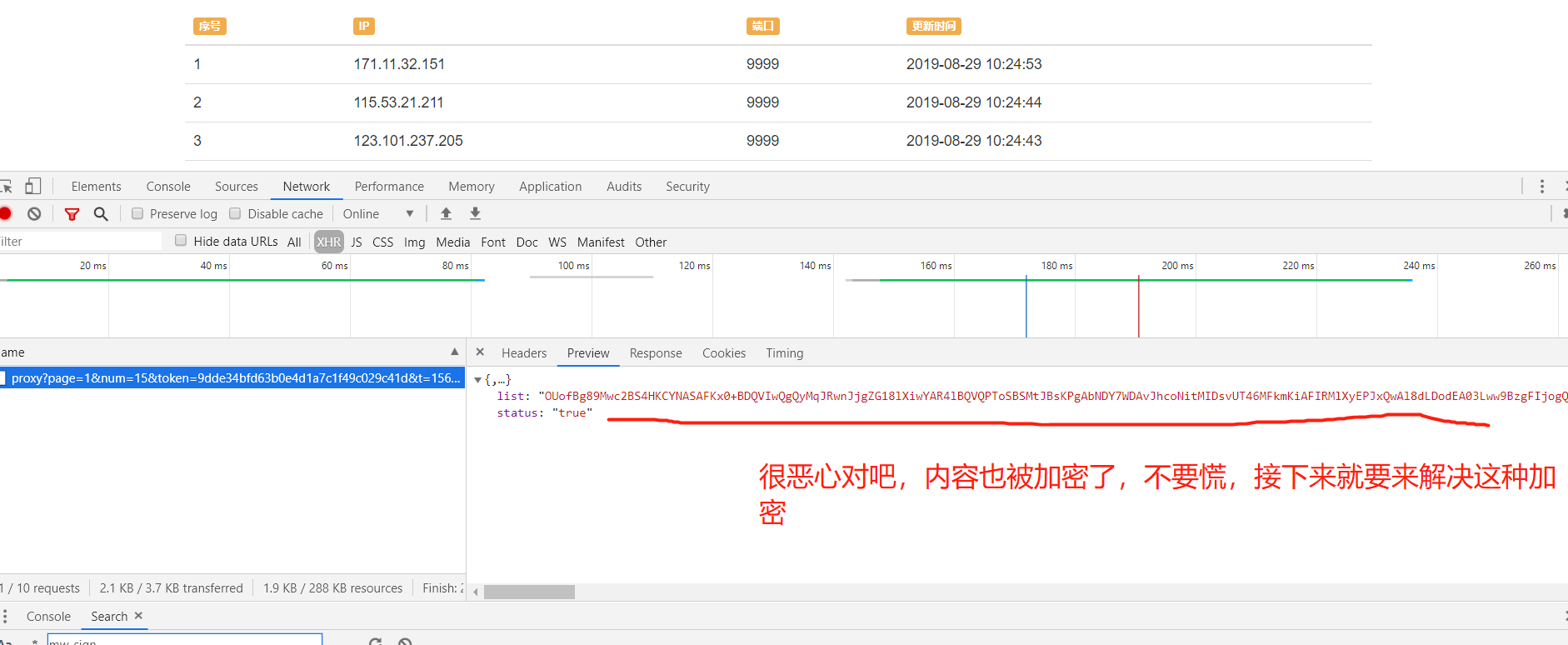Select the XHR filter
Image resolution: width=1568 pixels, height=645 pixels.
click(328, 242)
